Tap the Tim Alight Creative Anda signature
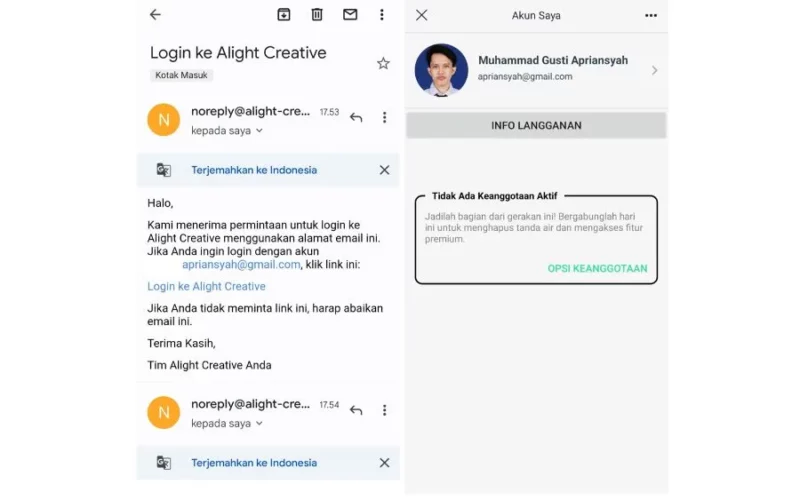 point(209,365)
